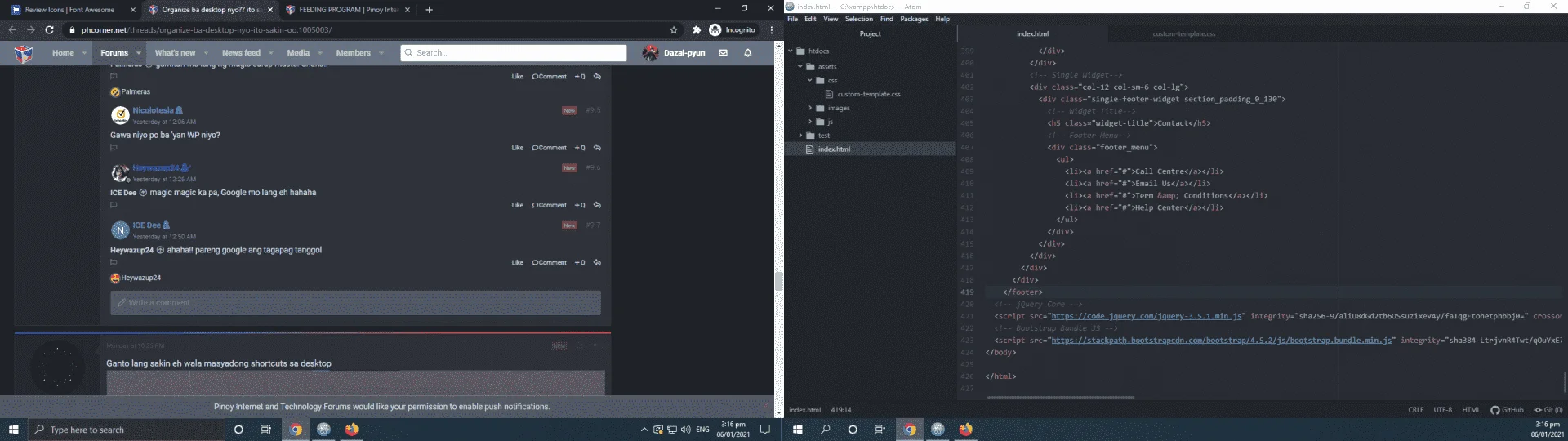Collapse the assets folder in Atom tree
This screenshot has width=1568, height=441.
pyautogui.click(x=800, y=67)
